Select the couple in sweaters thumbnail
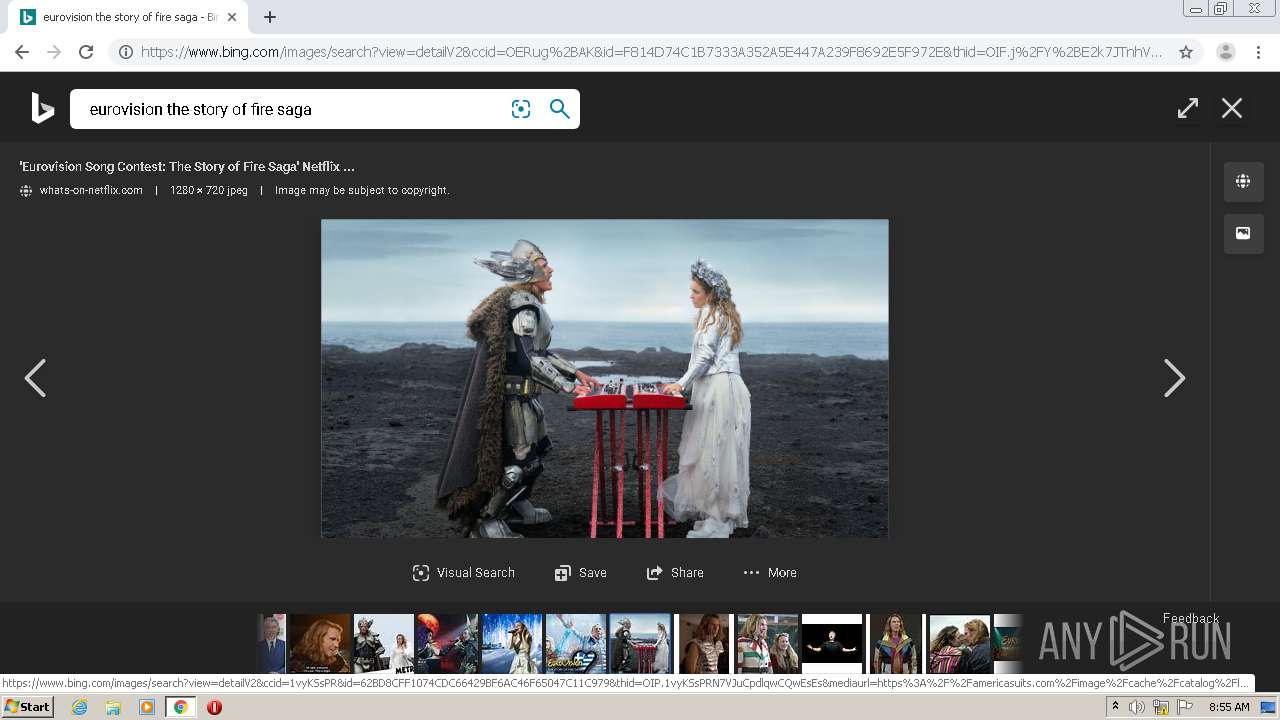The width and height of the screenshot is (1280, 720). click(768, 643)
